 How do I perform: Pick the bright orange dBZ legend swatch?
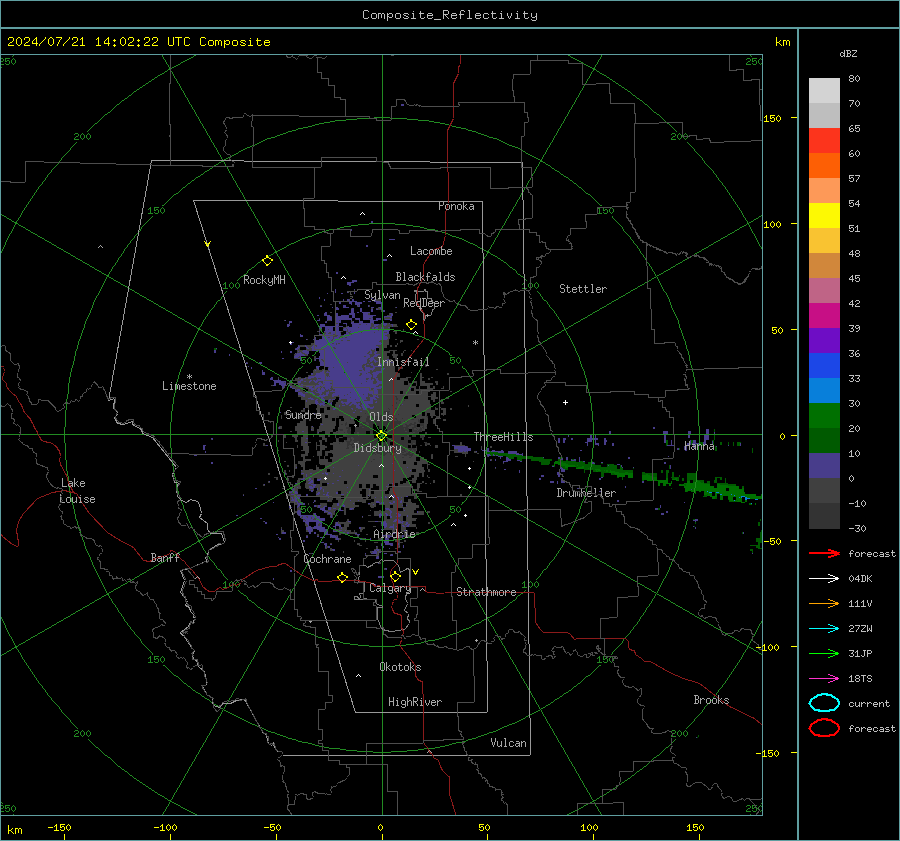click(824, 166)
